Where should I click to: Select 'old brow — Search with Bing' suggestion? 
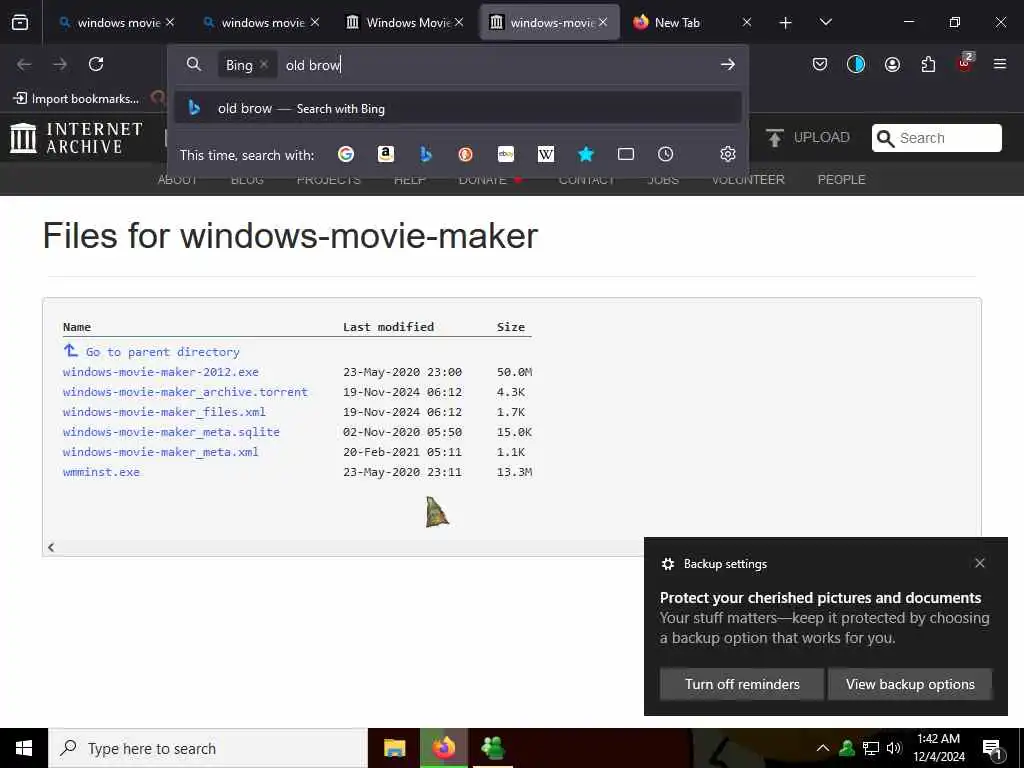pos(458,108)
